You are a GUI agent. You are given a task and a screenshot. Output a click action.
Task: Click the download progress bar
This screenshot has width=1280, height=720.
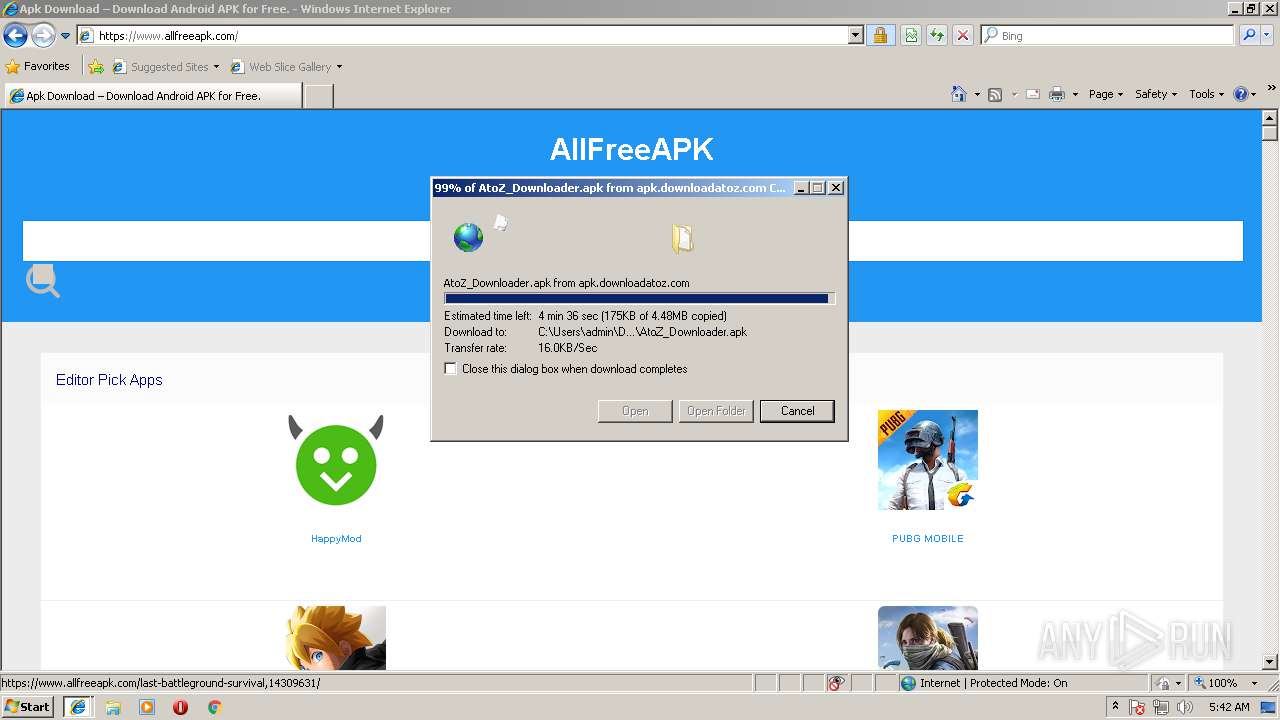tap(639, 298)
